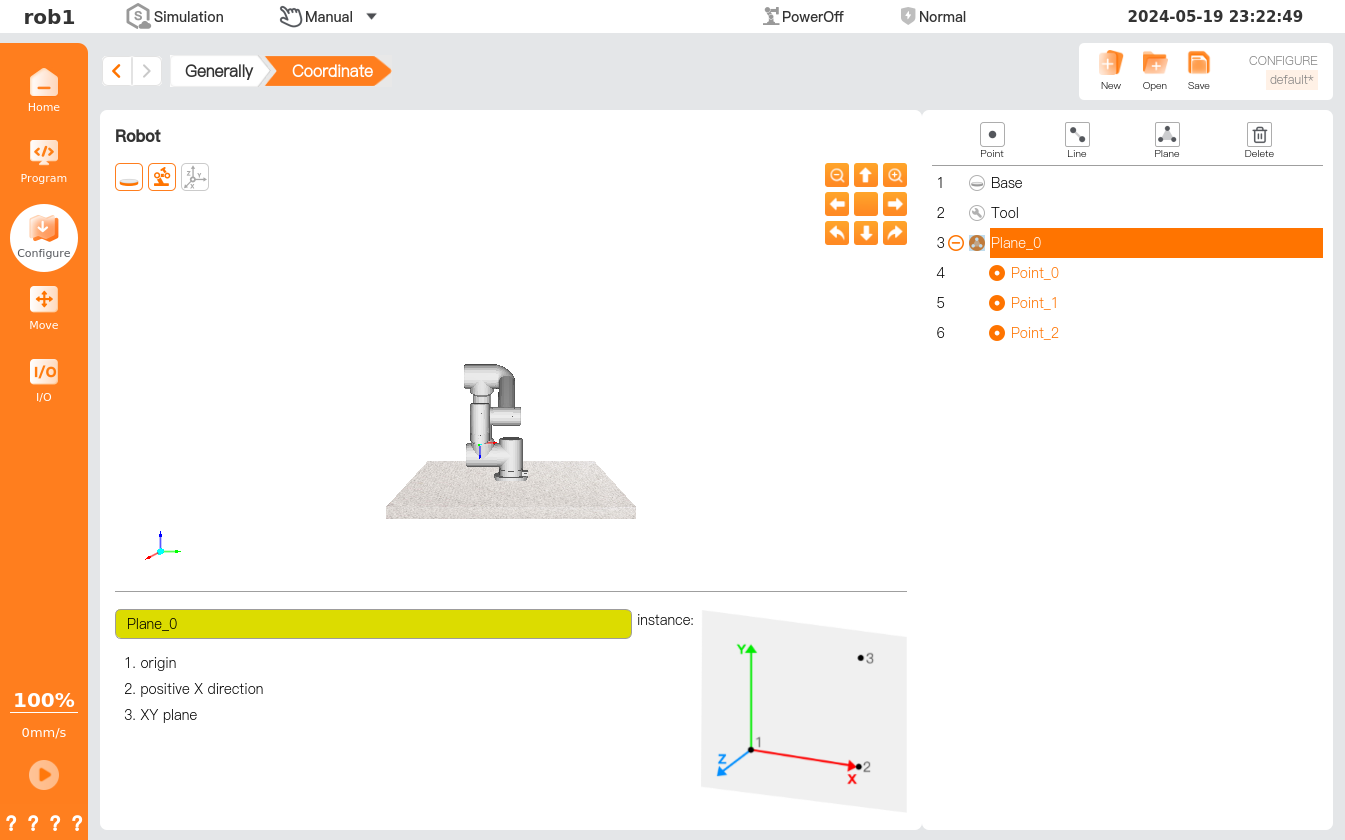Save the current configuration
The width and height of the screenshot is (1345, 840).
1198,70
